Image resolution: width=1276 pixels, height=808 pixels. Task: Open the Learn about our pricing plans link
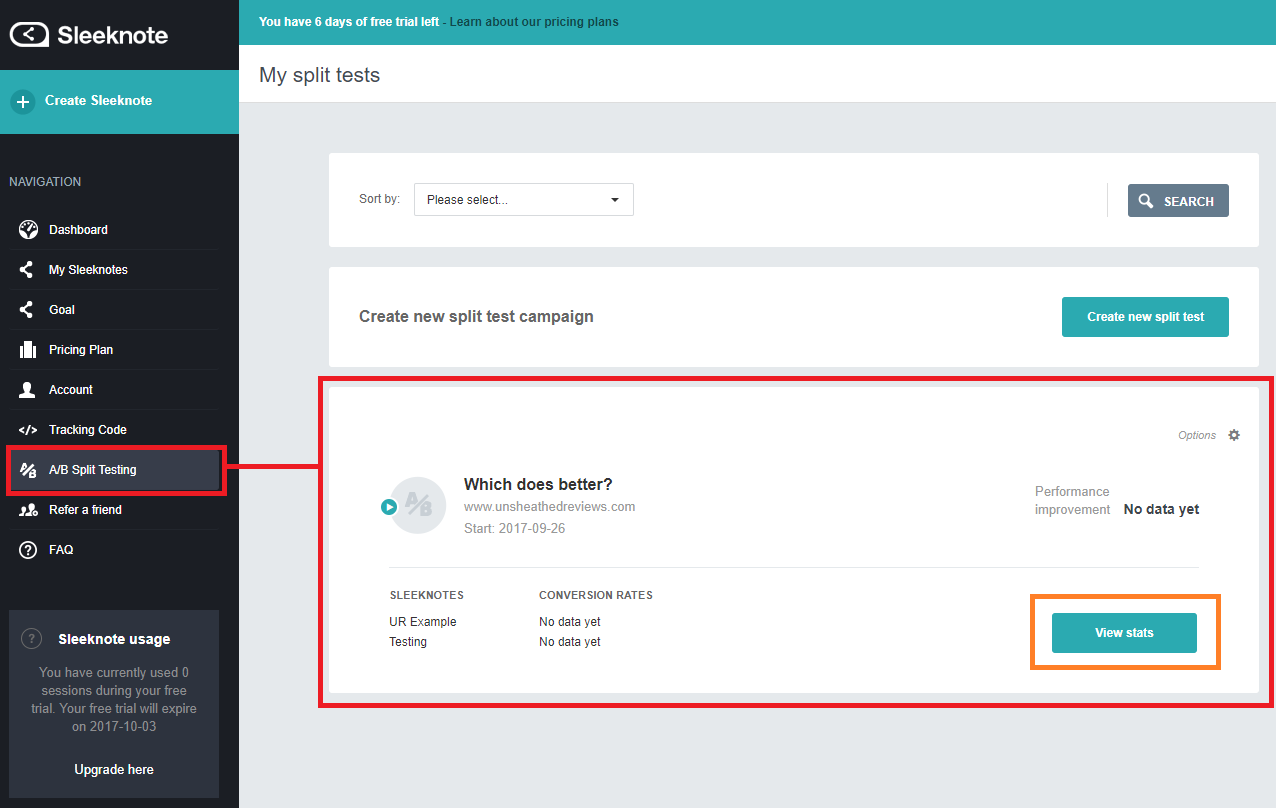click(534, 22)
